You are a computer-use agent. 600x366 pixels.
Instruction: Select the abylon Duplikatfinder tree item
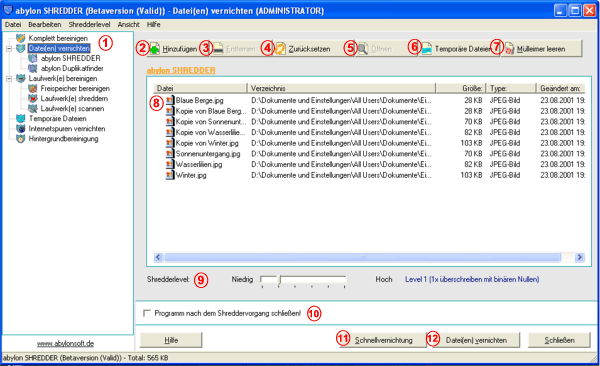pos(72,69)
